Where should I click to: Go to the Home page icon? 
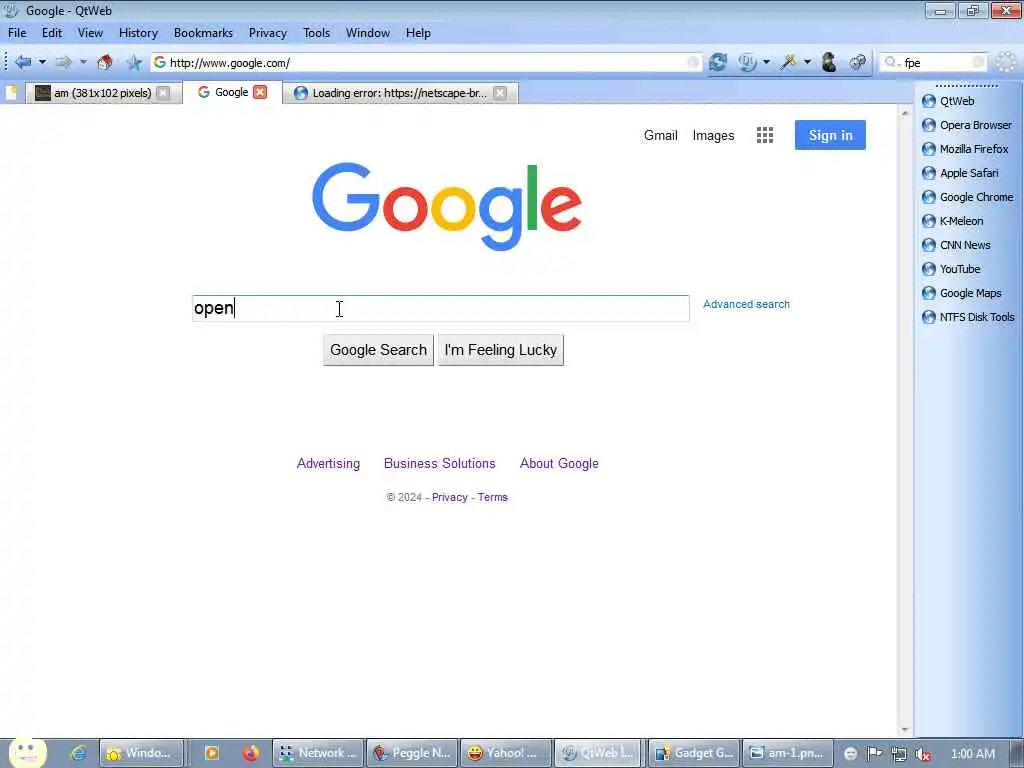coord(104,63)
